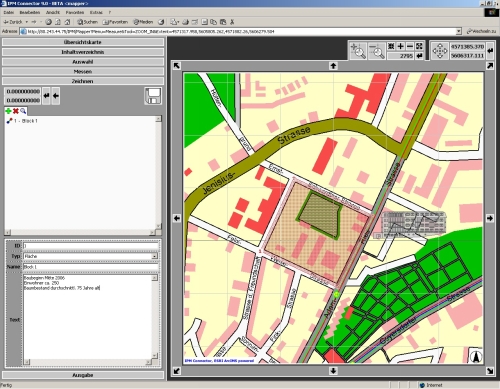The width and height of the screenshot is (500, 389).
Task: Click the drawing list vertical scrollbar
Action: point(159,172)
